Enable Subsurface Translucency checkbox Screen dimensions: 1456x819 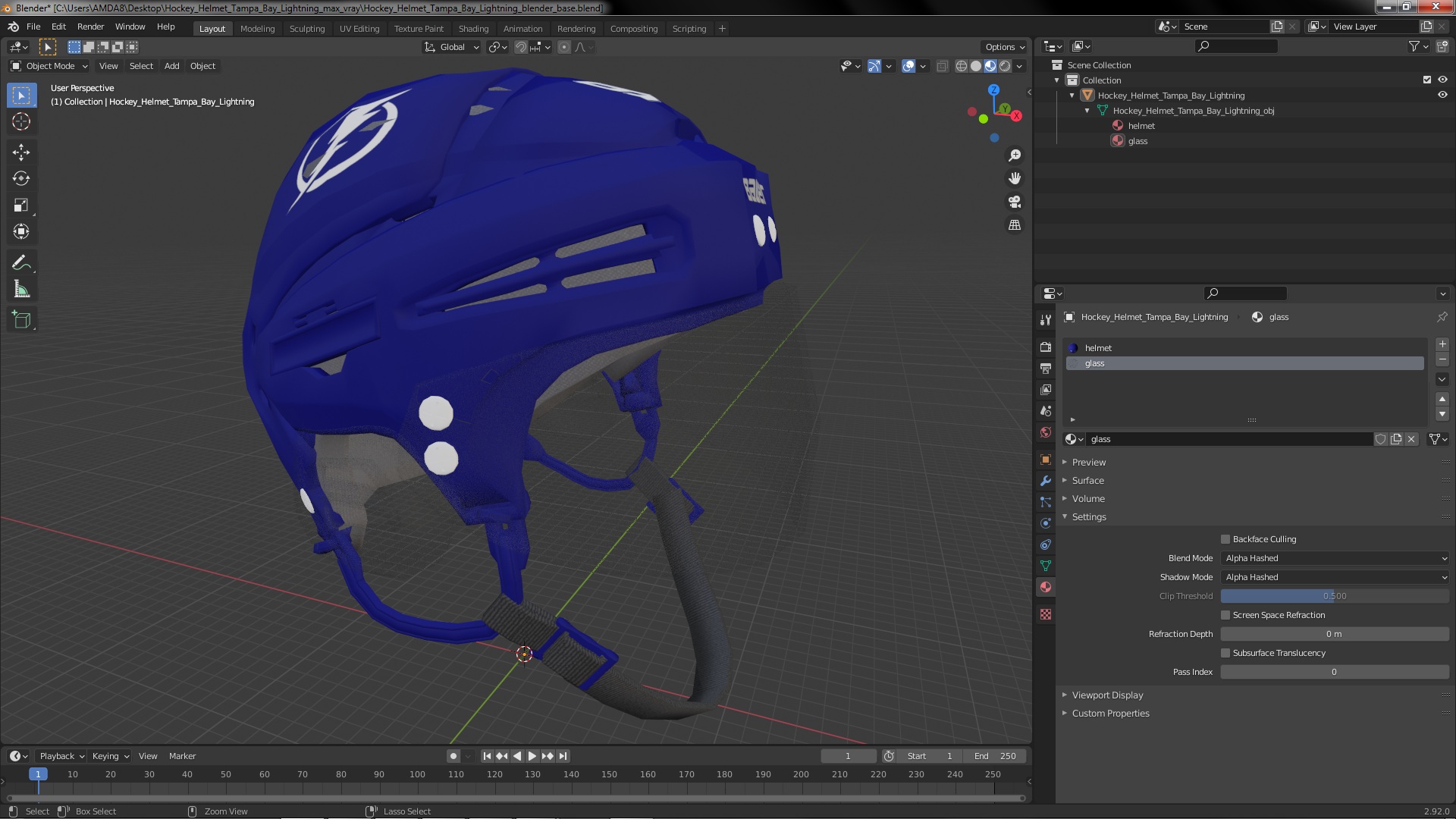[1225, 653]
